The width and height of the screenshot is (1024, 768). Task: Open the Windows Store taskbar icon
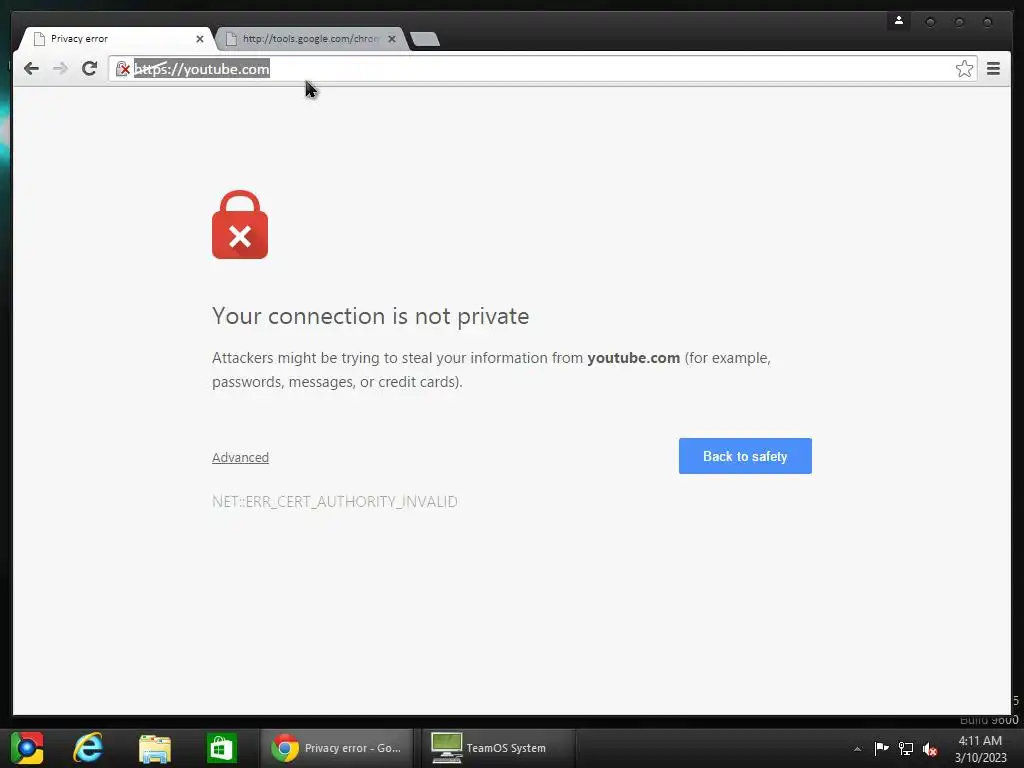pos(221,748)
